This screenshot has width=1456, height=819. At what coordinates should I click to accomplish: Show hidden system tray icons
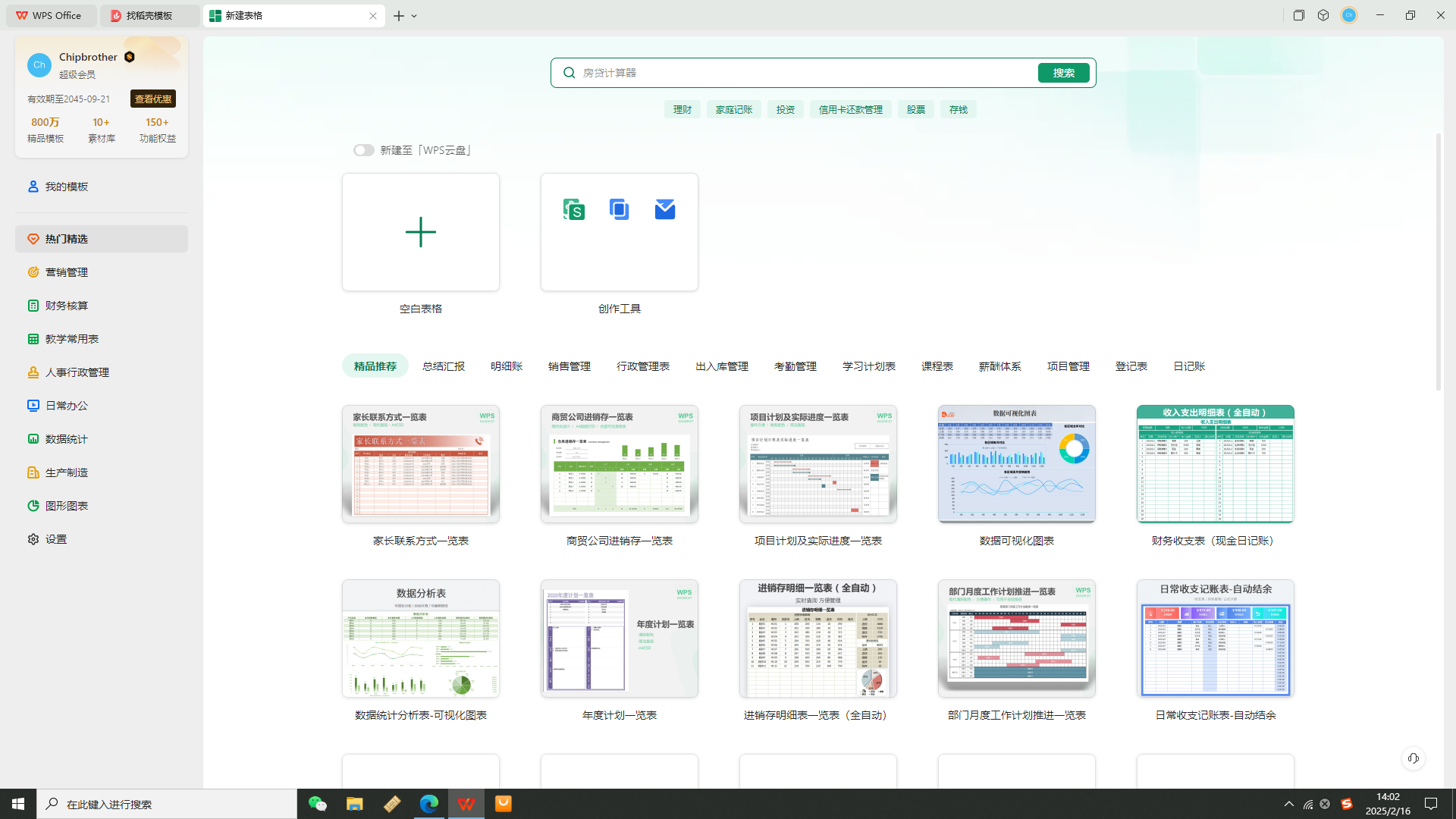coord(1289,804)
